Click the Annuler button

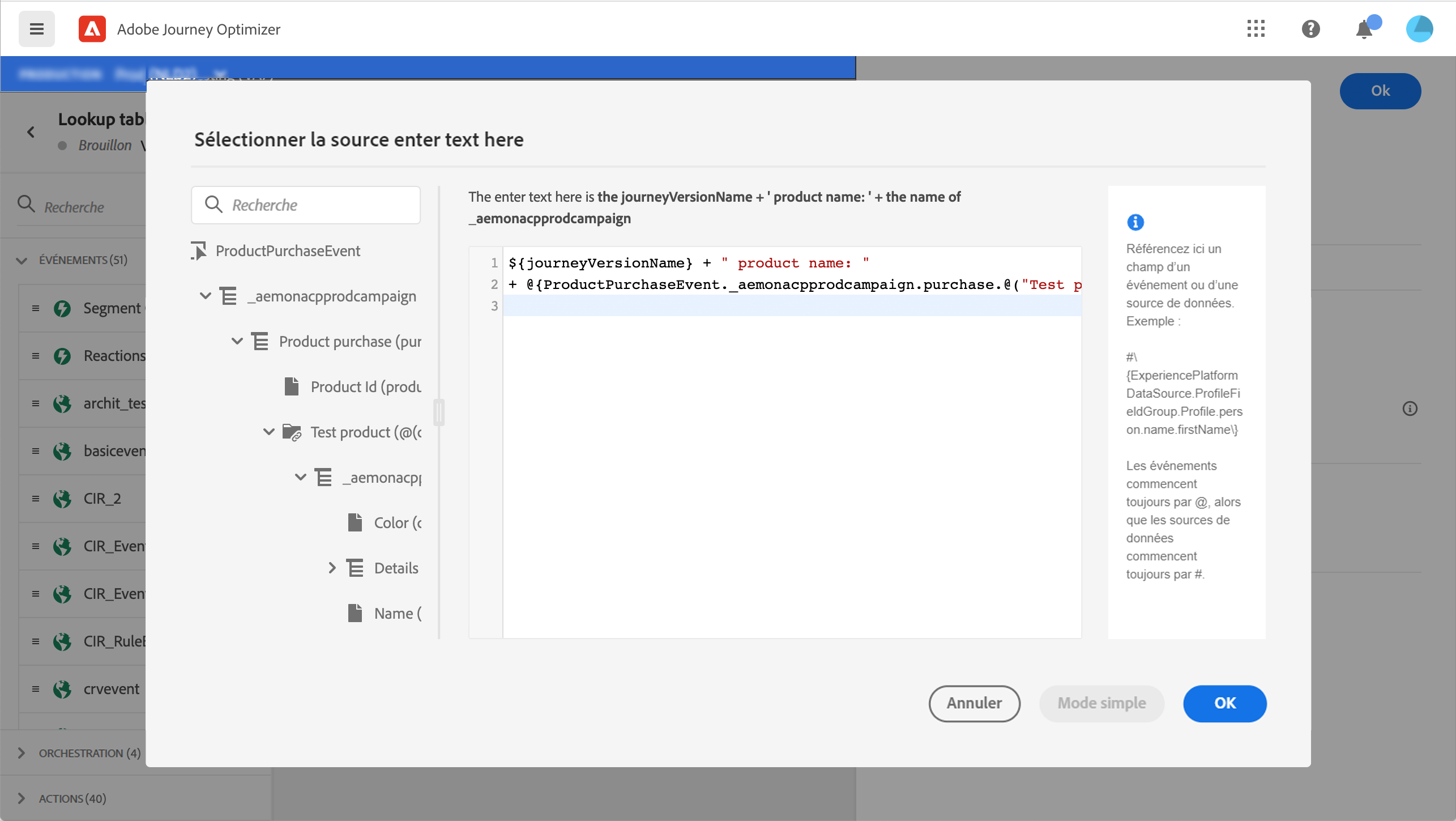[x=974, y=703]
